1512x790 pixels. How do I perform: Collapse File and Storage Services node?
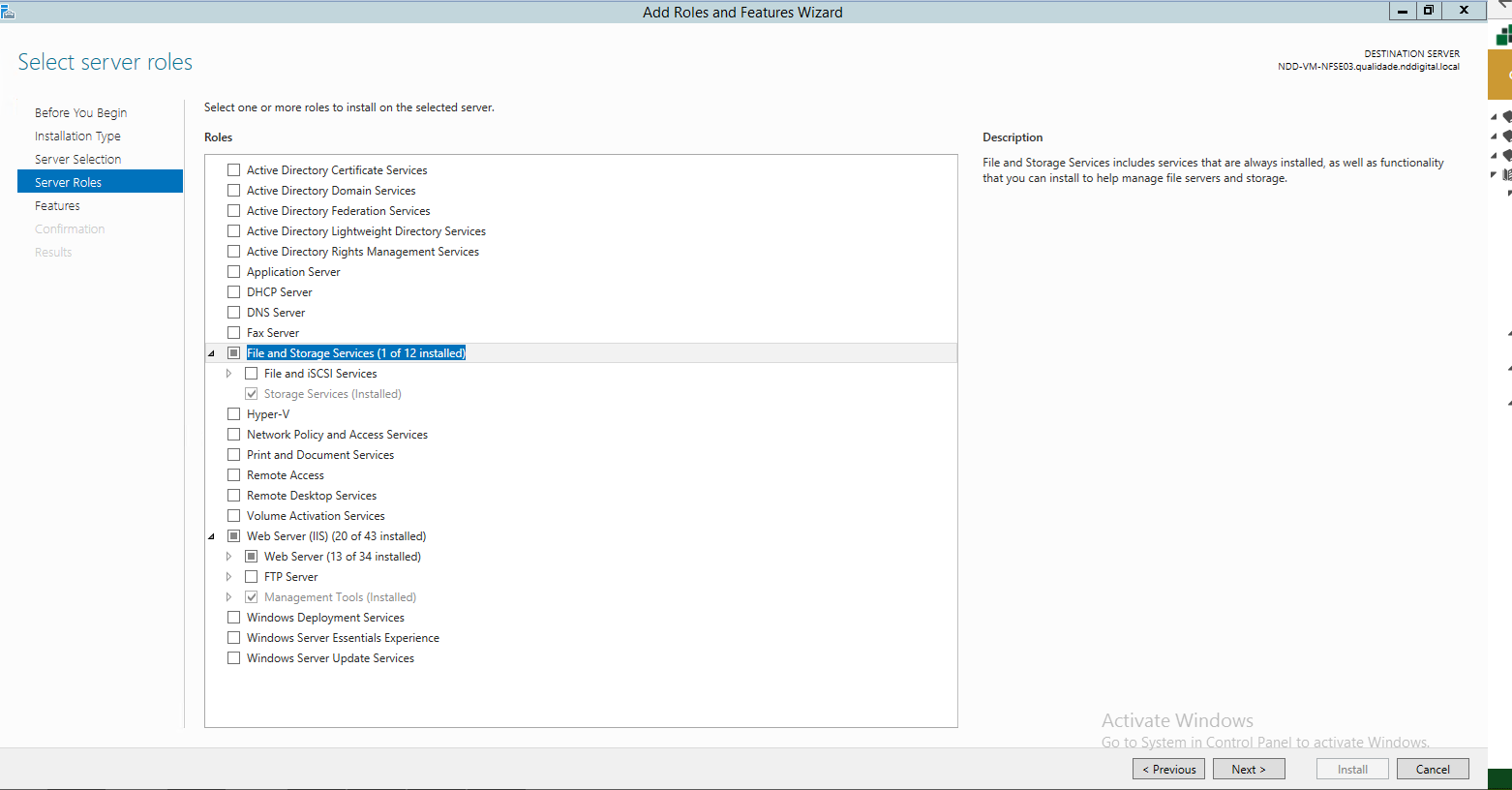coord(211,352)
